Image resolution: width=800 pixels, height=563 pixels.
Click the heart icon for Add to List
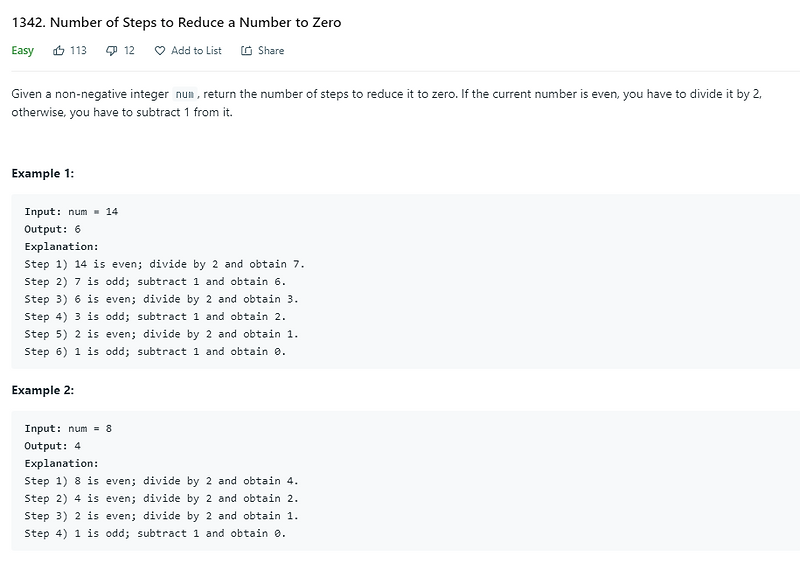[x=160, y=51]
